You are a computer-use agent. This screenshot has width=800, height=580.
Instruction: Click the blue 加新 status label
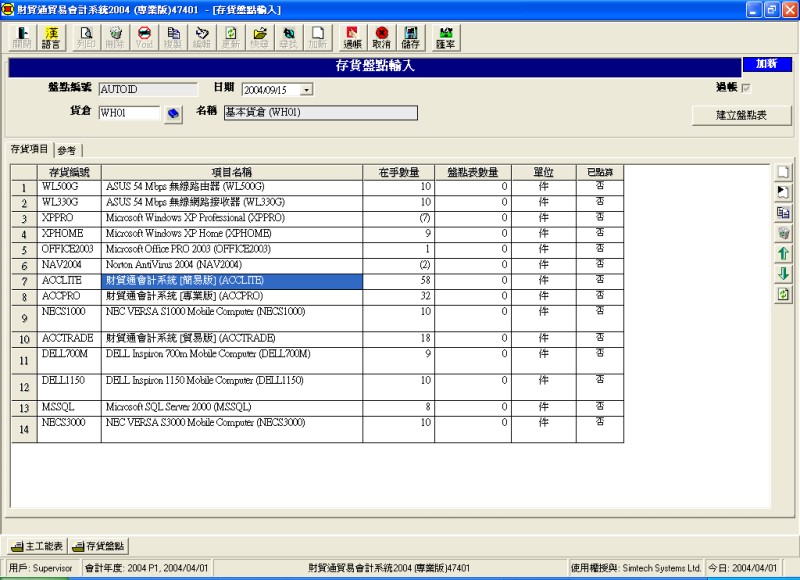pyautogui.click(x=766, y=64)
